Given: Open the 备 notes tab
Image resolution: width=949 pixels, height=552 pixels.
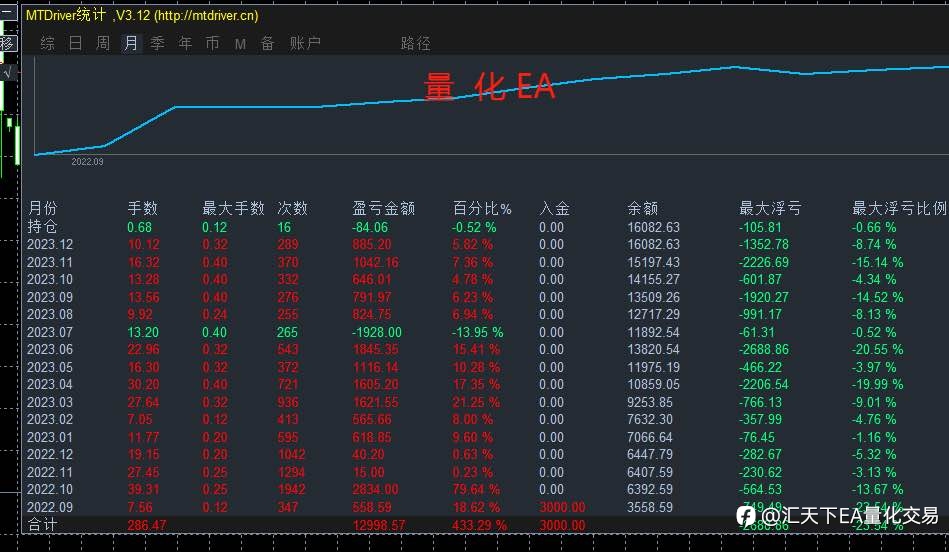Looking at the screenshot, I should pyautogui.click(x=268, y=43).
